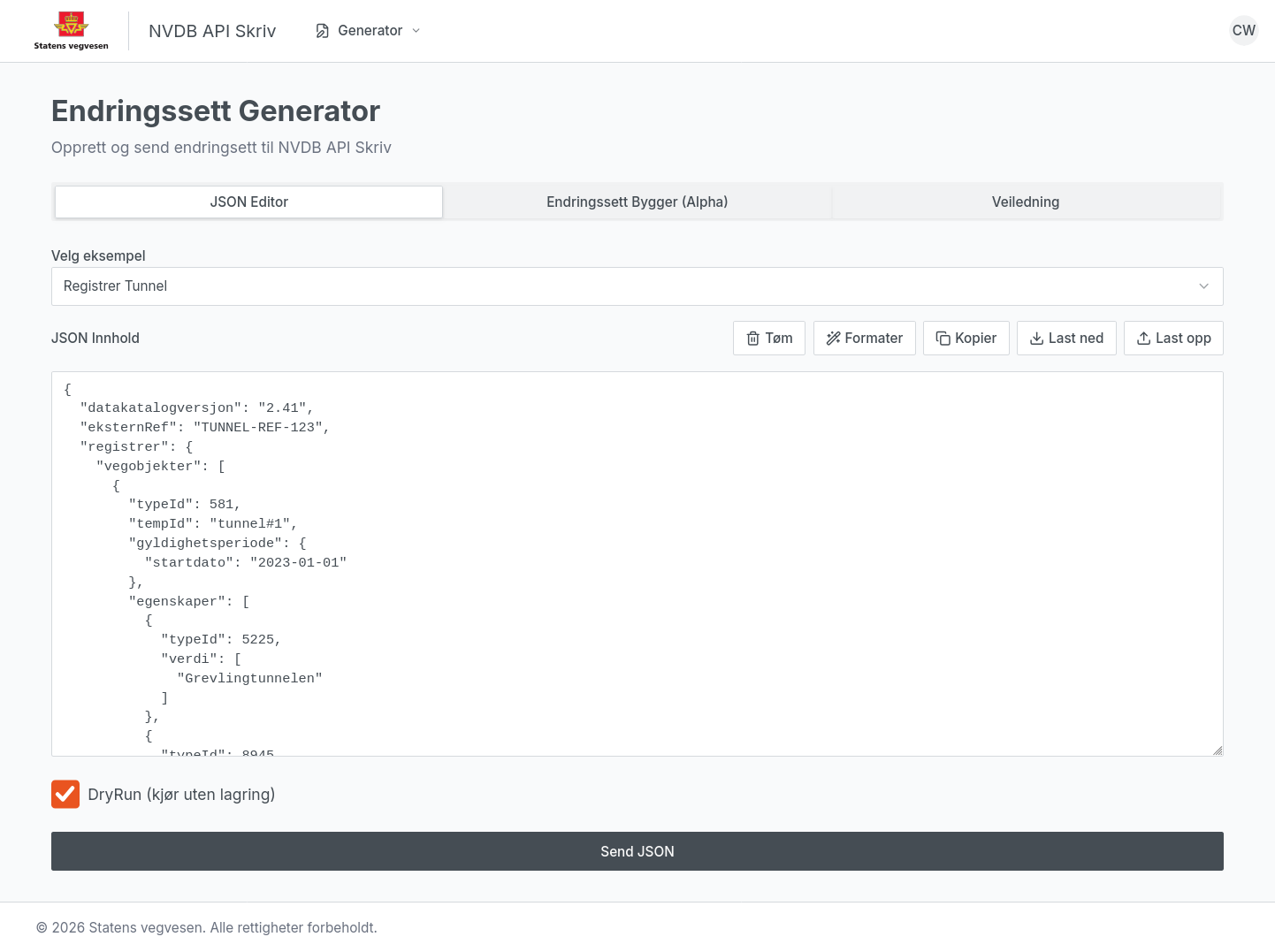Click the "tunnel#1" tempId value

[x=250, y=523]
